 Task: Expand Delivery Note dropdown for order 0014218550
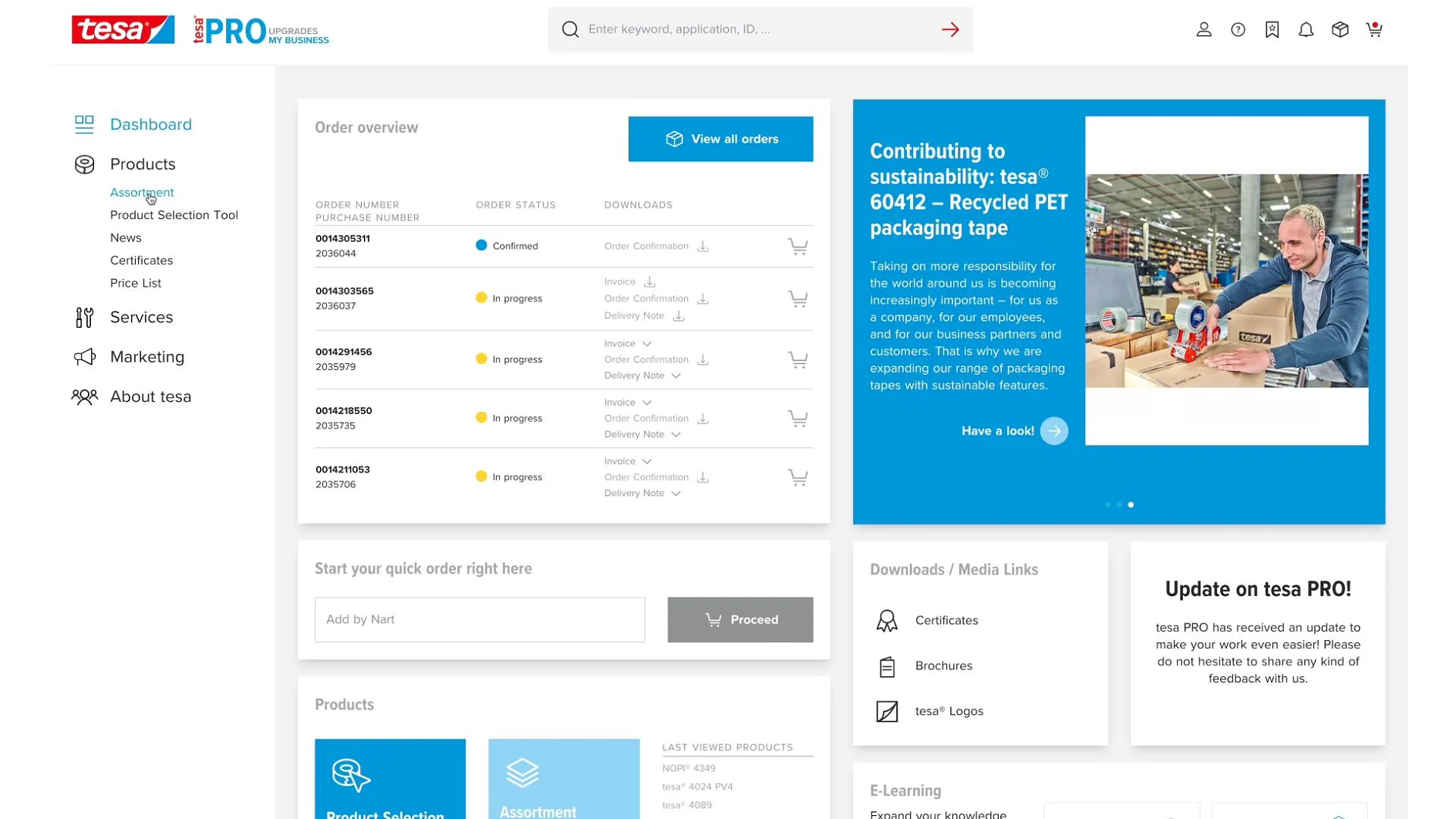pos(676,435)
